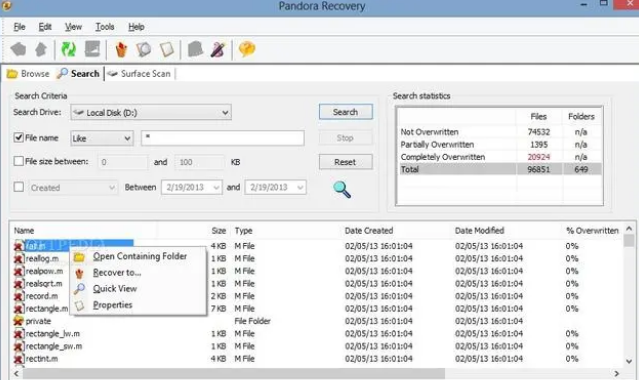Click the red recover basket toolbar icon
Viewport: 639px width, 380px height.
(121, 50)
